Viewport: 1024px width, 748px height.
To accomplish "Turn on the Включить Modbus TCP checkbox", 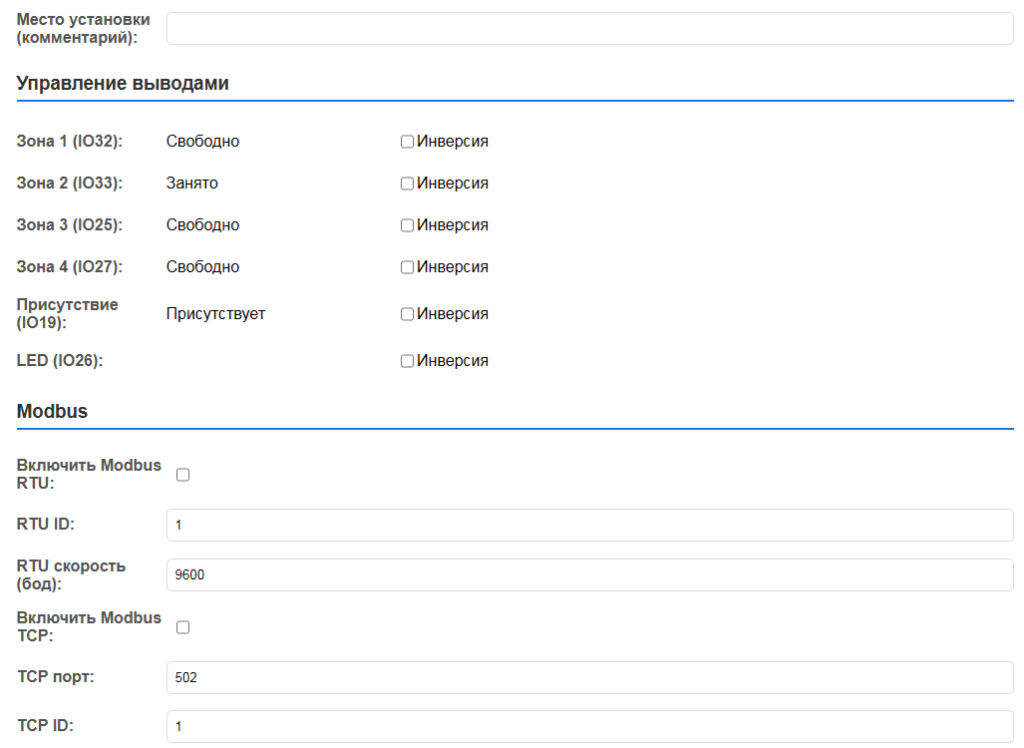I will [182, 627].
